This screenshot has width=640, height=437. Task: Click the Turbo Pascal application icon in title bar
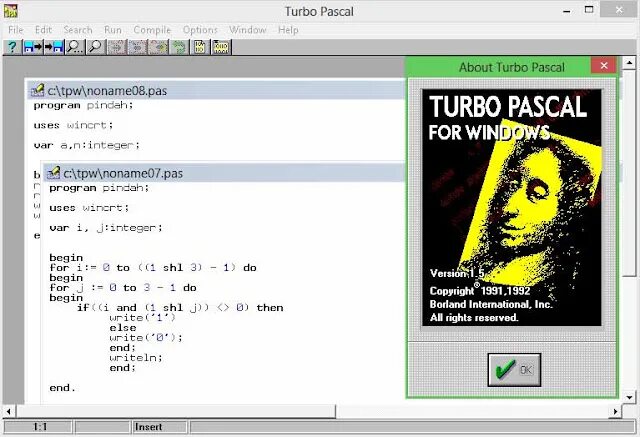pyautogui.click(x=11, y=11)
